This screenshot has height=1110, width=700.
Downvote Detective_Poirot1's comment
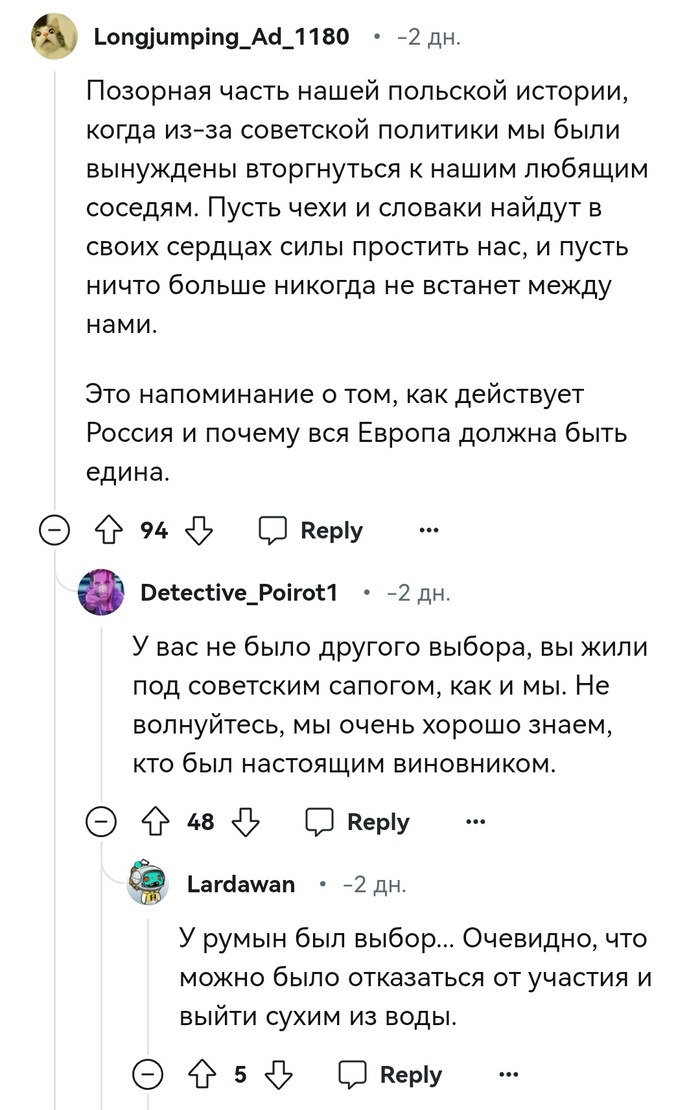click(246, 822)
